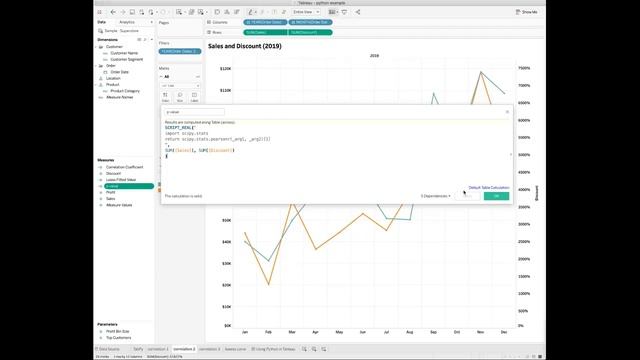Click the Share workbook icon
This screenshot has height=360, width=640.
[x=358, y=12]
